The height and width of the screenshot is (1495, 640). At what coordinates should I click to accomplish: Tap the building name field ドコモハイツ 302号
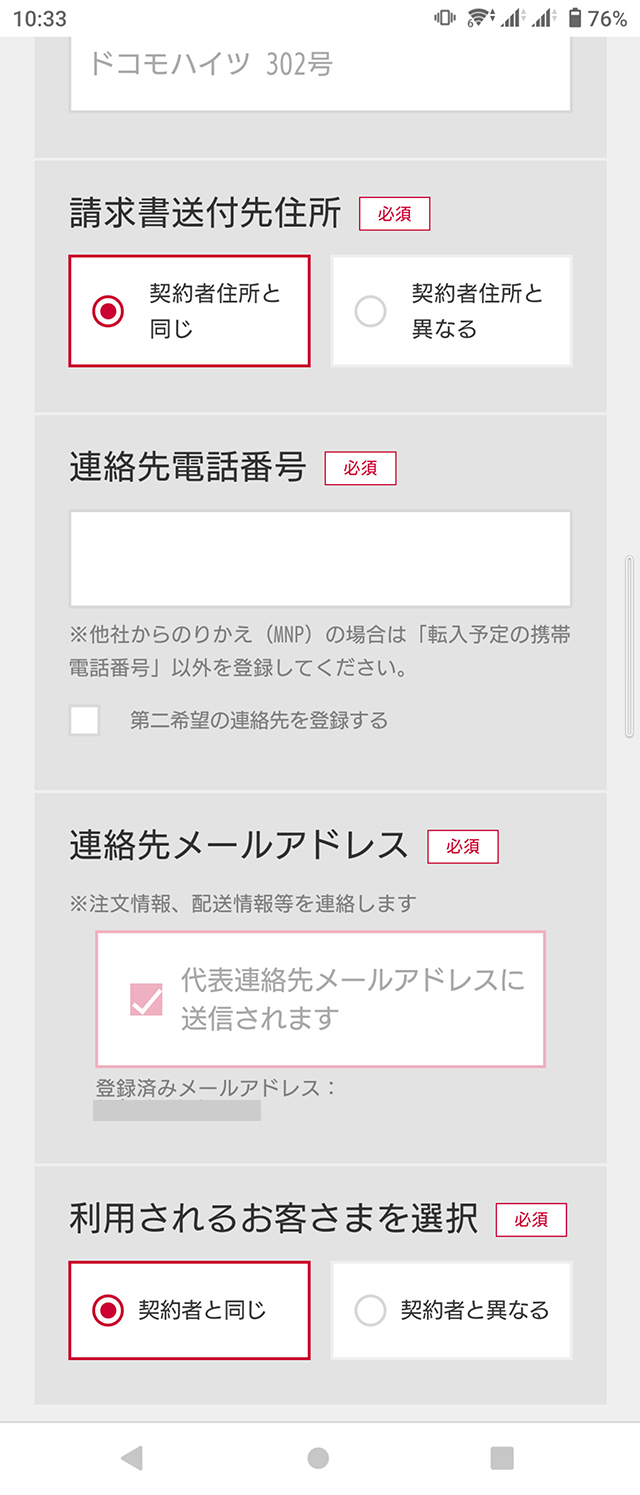[x=320, y=70]
